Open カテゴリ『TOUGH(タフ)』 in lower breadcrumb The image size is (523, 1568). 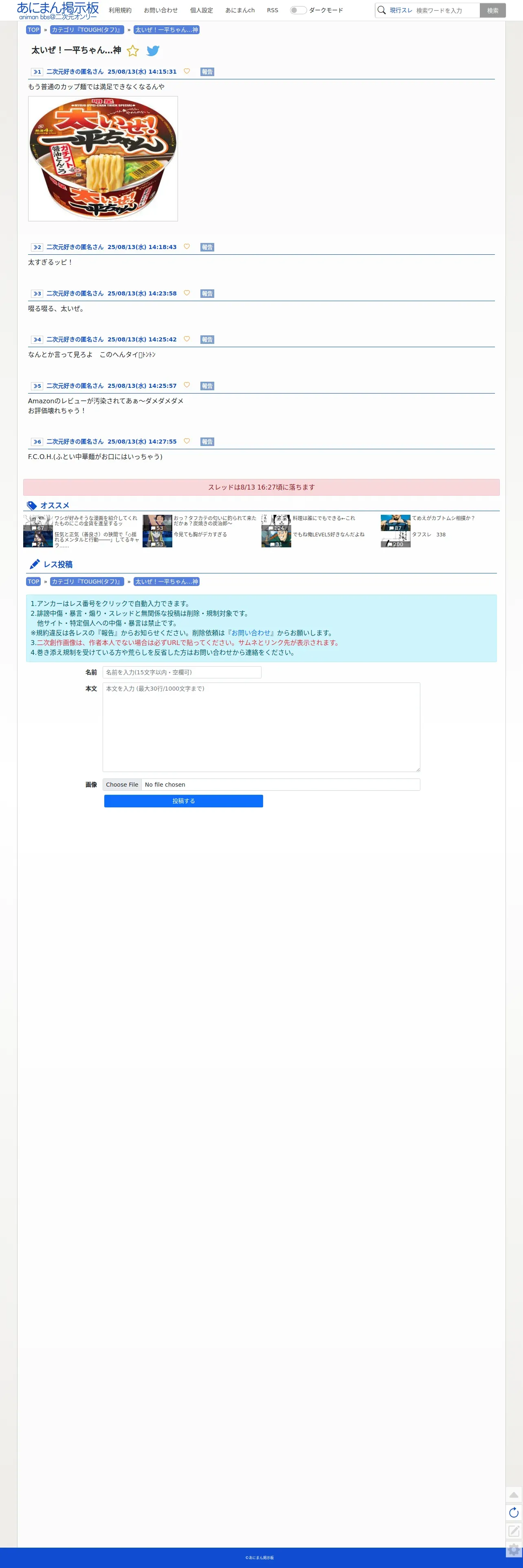(87, 582)
